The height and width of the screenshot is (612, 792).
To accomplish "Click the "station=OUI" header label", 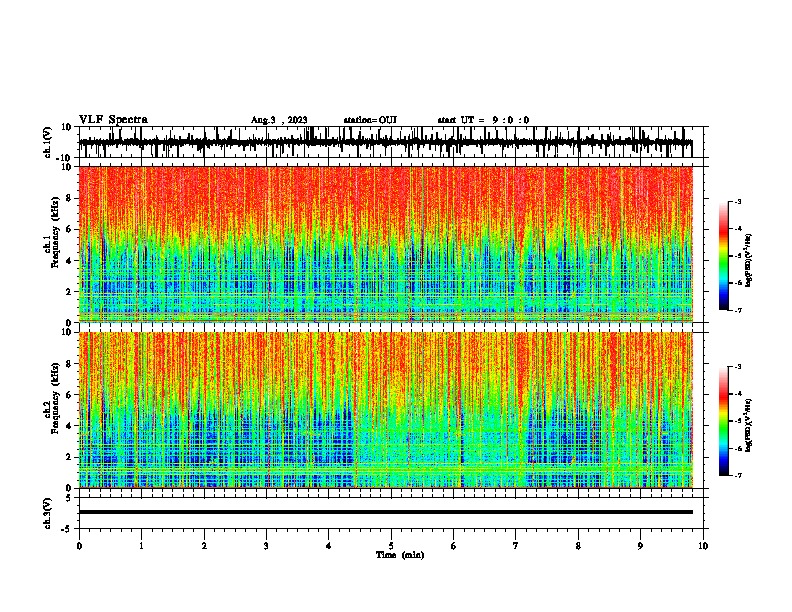I will coord(370,120).
